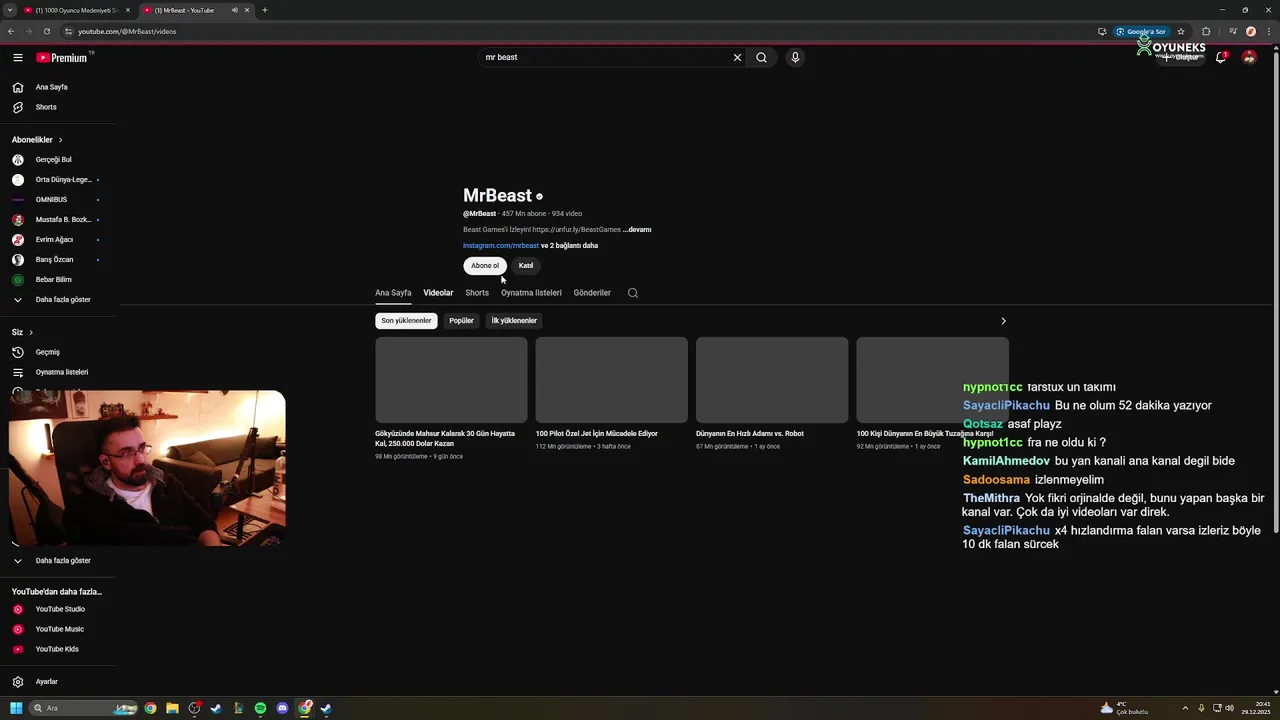Run search with the magnifier button
1280x720 pixels.
[x=761, y=57]
